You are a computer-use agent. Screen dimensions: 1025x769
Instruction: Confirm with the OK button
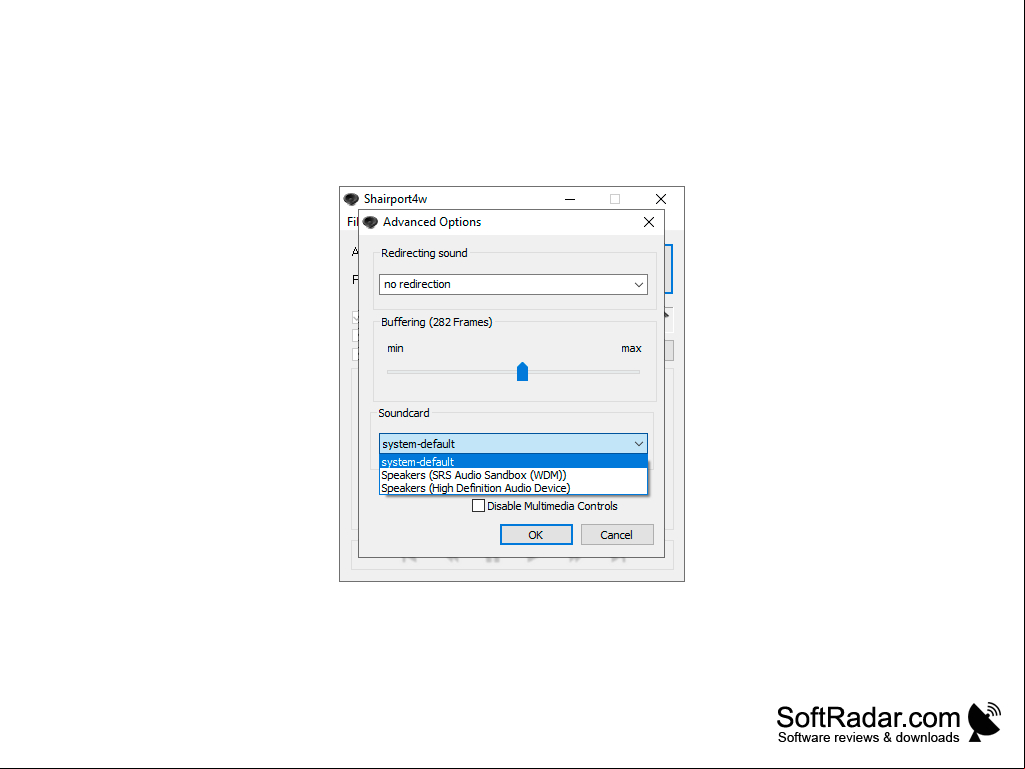coord(536,535)
